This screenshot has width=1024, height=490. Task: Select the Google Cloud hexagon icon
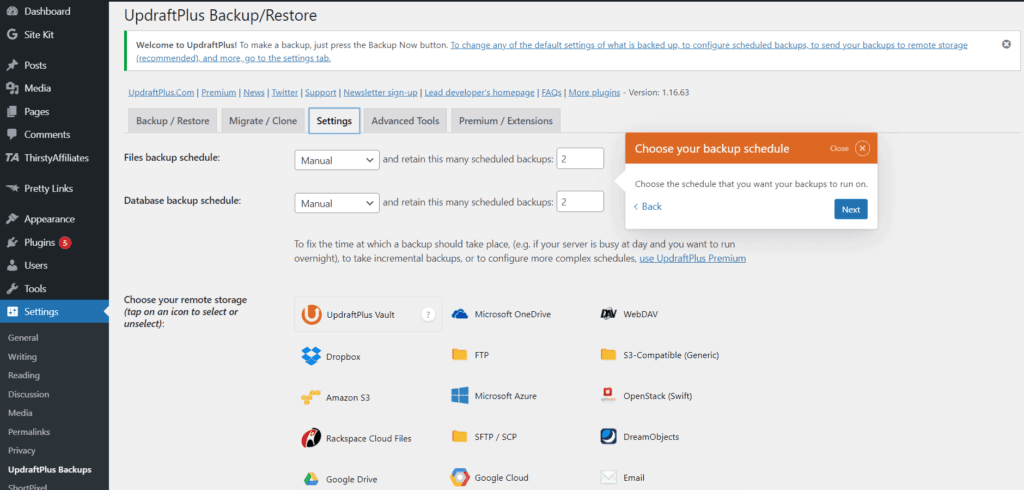point(460,478)
